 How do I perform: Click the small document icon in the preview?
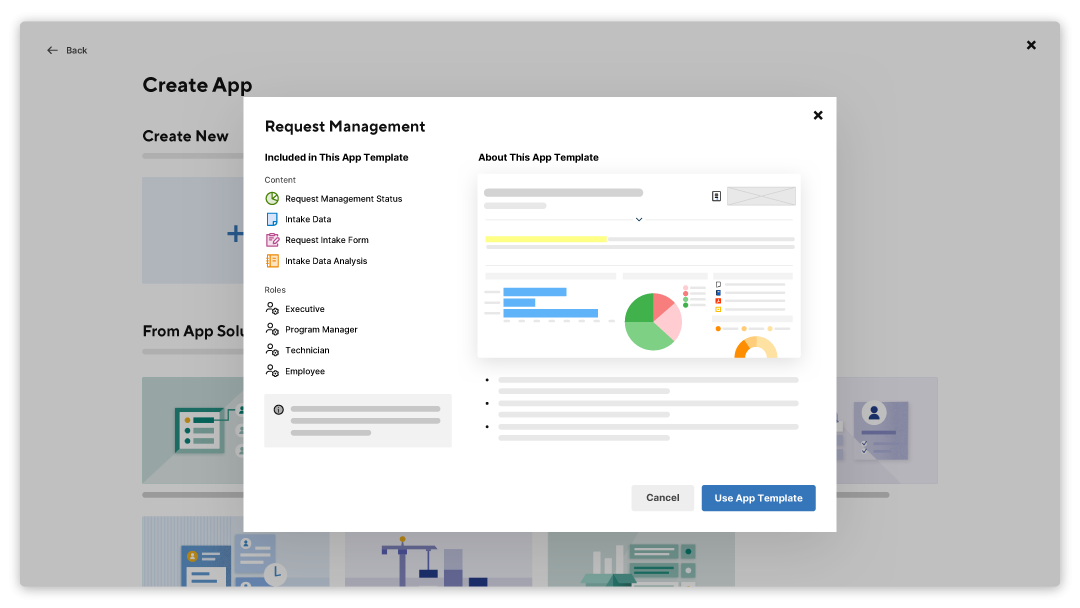[x=716, y=196]
